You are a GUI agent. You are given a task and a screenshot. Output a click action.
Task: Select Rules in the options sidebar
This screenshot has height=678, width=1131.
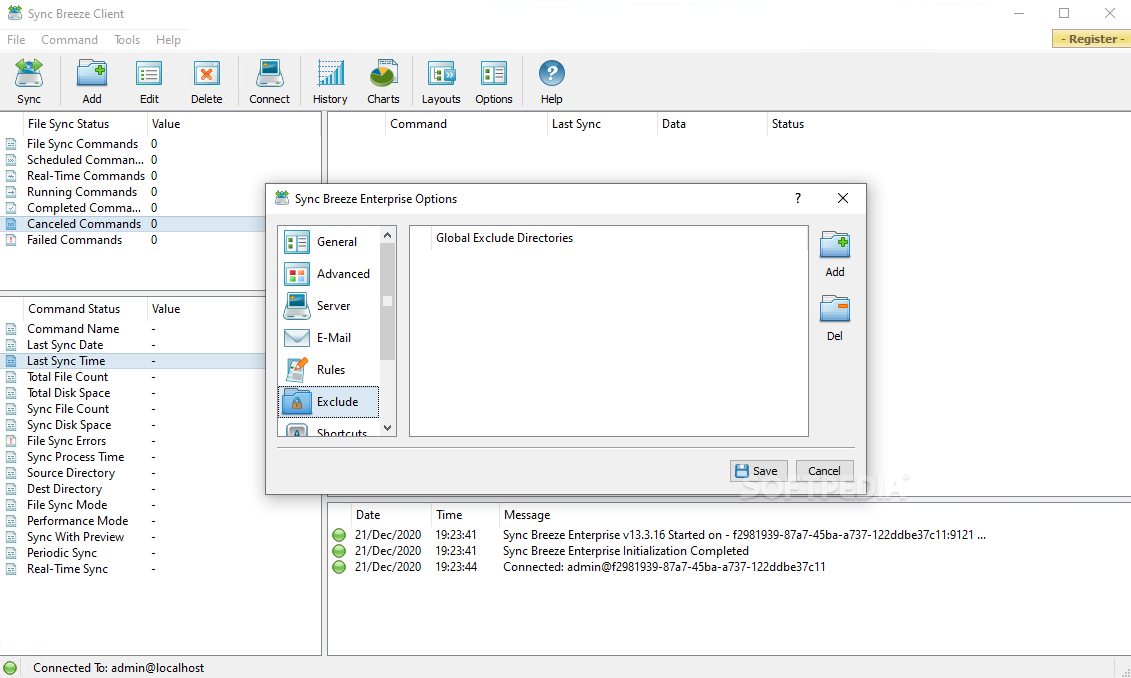pyautogui.click(x=329, y=370)
